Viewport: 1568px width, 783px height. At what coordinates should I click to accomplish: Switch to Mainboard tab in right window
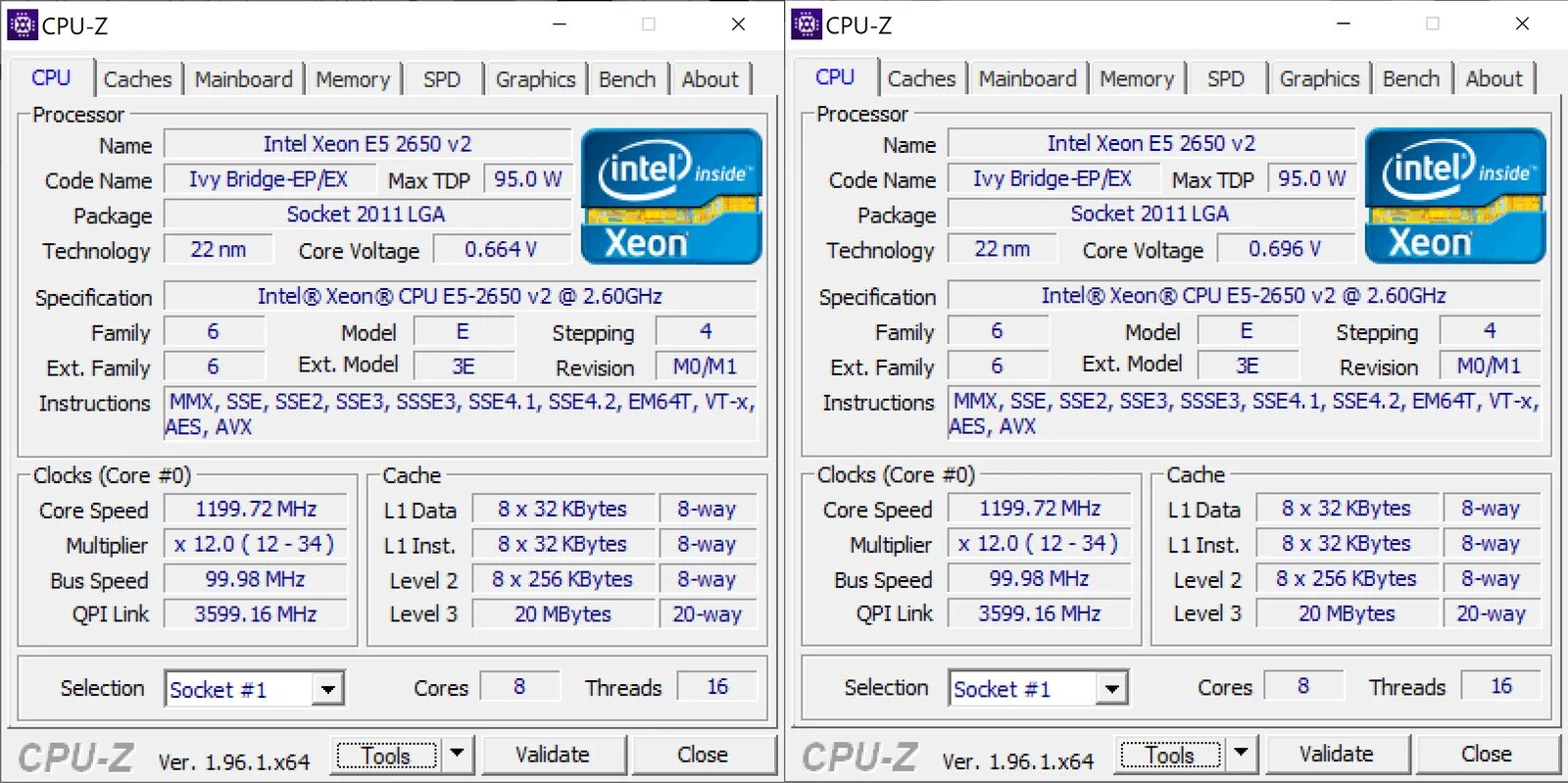1027,78
